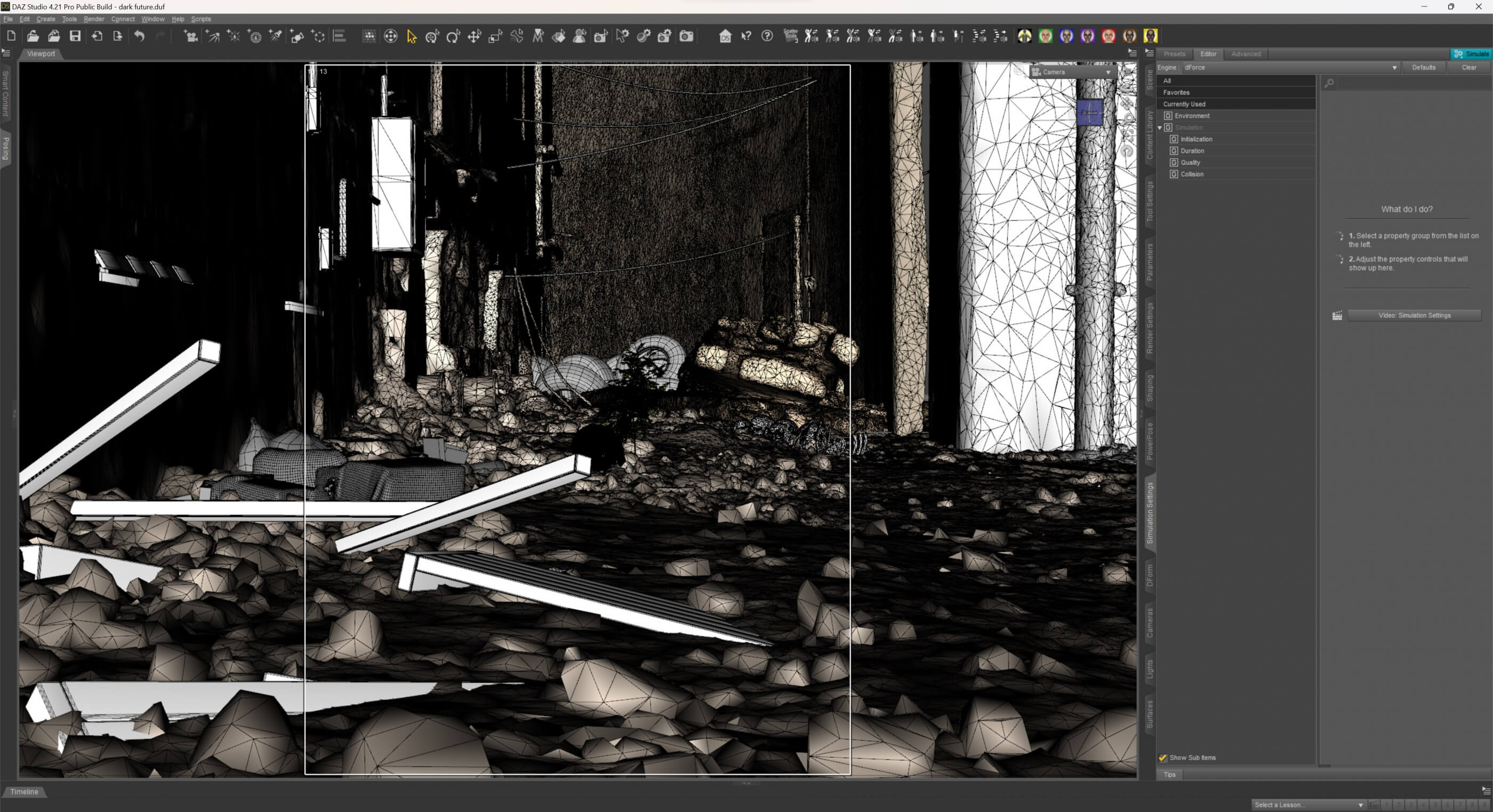Open the Simulation Settings pane options menu
Screen dimensions: 1493x812
(x=1150, y=53)
